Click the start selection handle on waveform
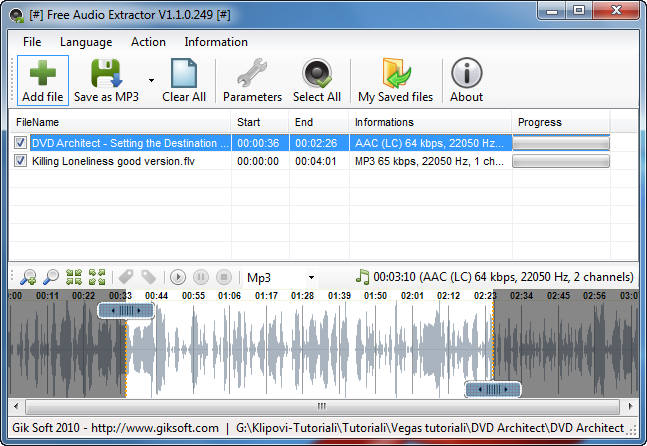Viewport: 647px width, 446px height. pyautogui.click(x=126, y=310)
